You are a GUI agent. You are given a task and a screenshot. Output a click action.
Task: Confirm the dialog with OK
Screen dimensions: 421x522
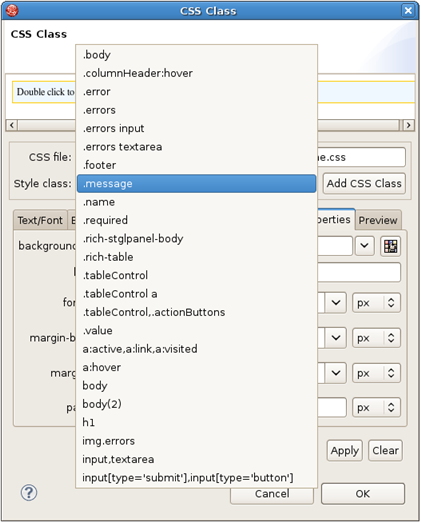[363, 494]
